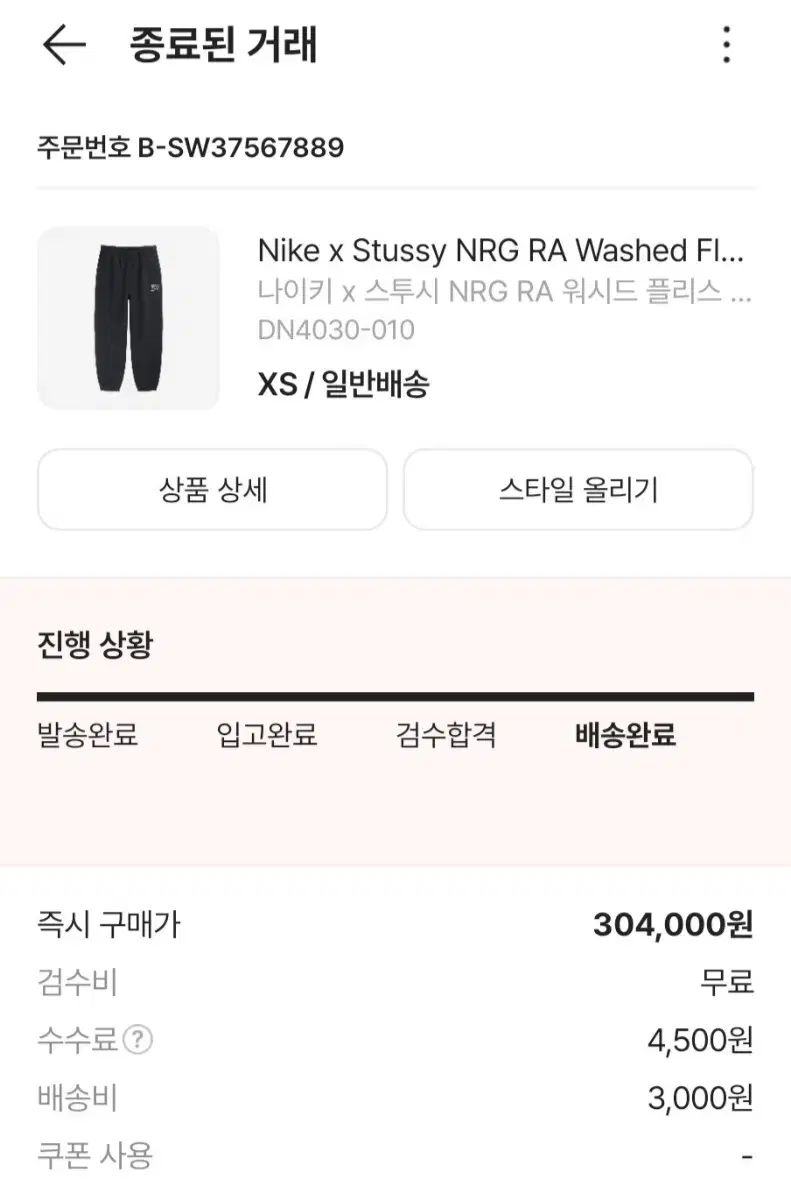Tap the 상품 상세 button
Image resolution: width=791 pixels, height=1200 pixels.
212,490
